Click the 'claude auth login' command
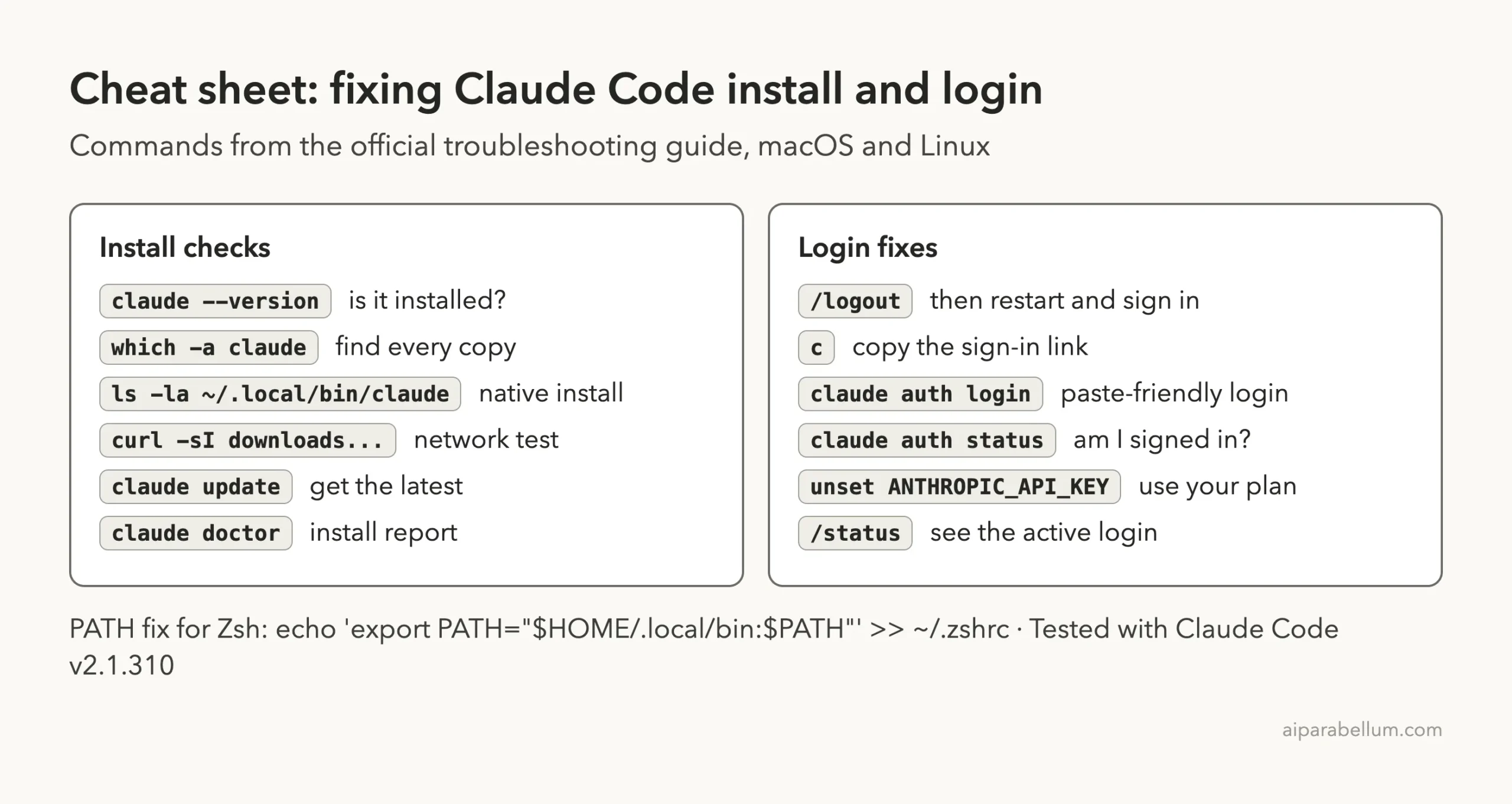1512x804 pixels. 920,394
